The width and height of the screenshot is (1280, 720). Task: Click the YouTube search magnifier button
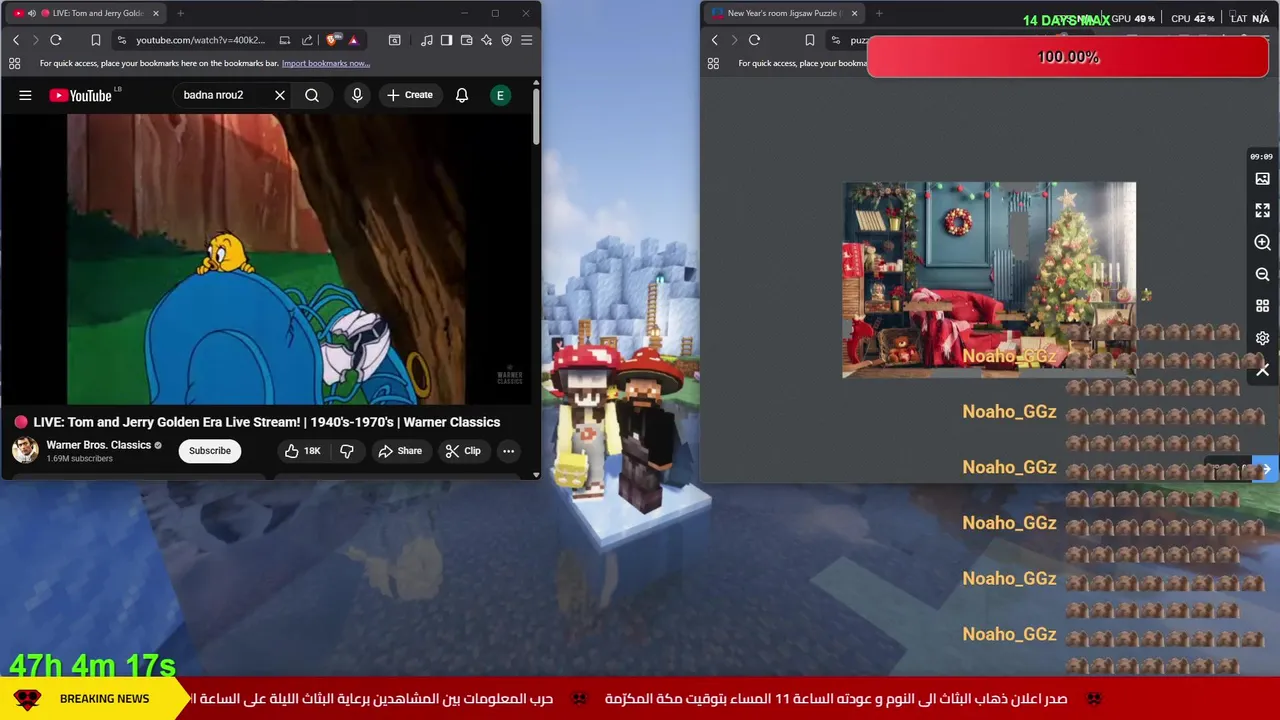click(x=312, y=95)
